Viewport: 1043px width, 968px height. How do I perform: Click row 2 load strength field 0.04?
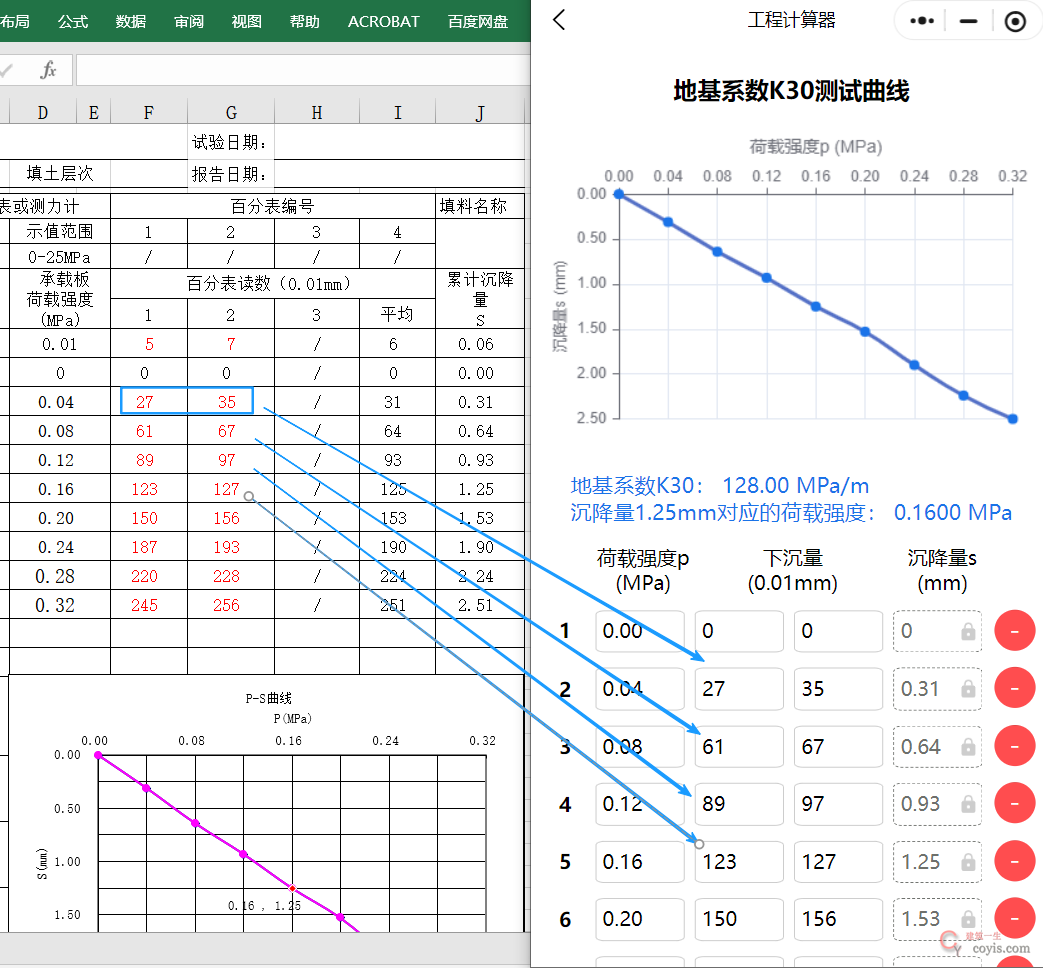638,689
